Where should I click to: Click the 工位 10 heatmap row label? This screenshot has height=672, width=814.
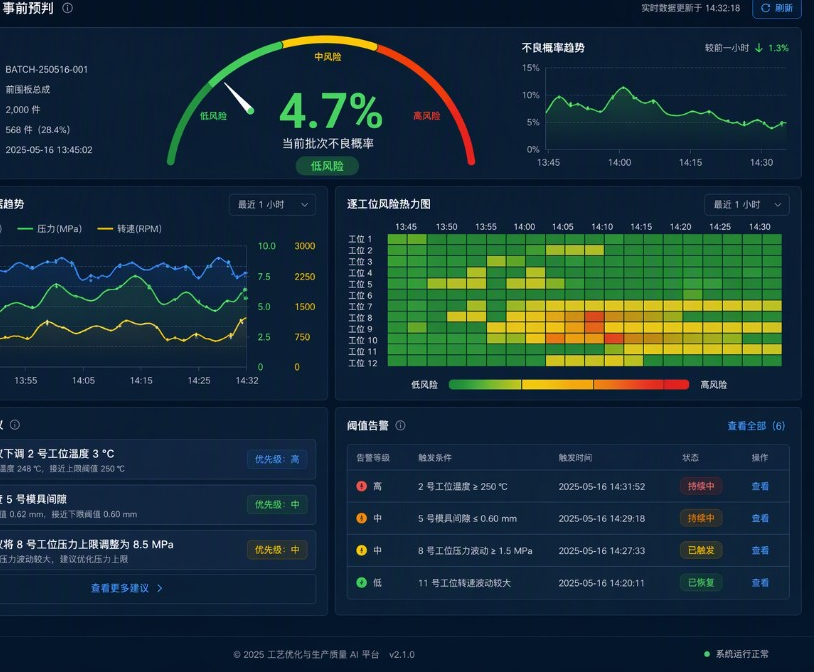click(363, 340)
